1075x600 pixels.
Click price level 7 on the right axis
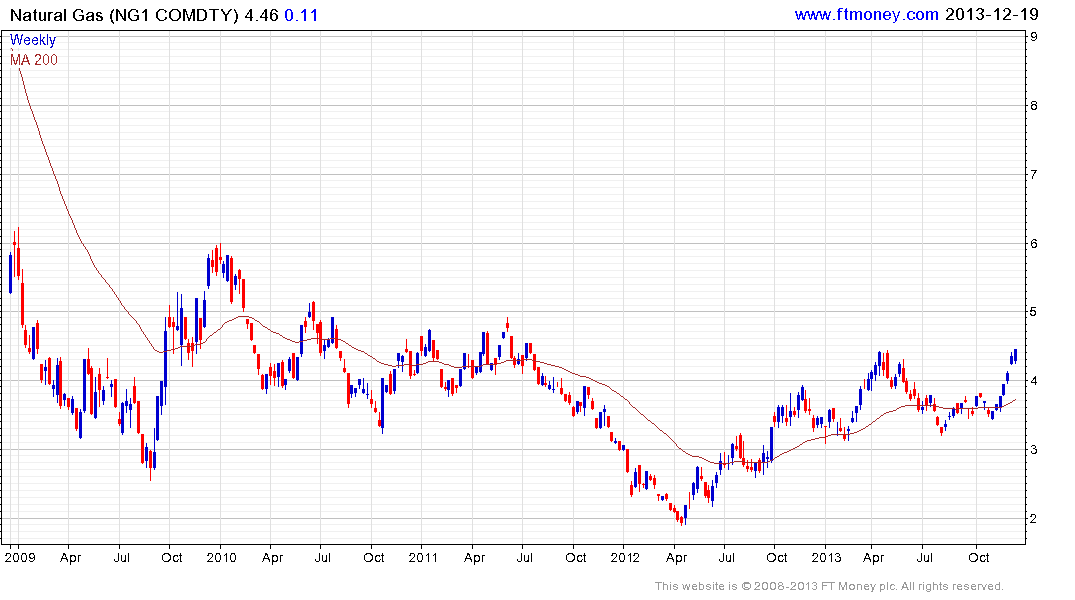pyautogui.click(x=1033, y=175)
